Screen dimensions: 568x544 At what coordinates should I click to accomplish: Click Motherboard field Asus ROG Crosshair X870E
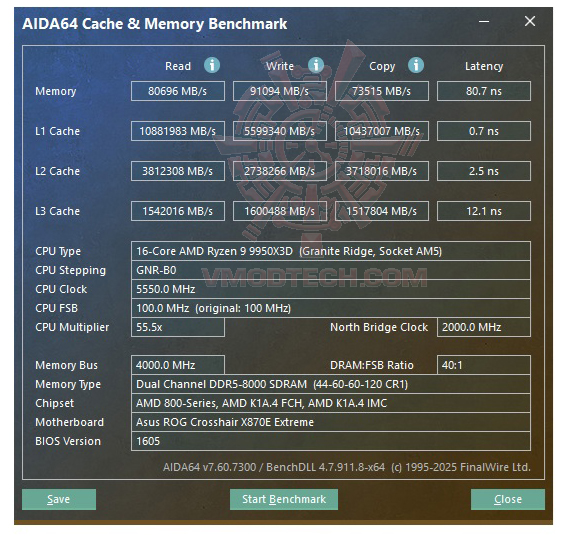pos(331,422)
